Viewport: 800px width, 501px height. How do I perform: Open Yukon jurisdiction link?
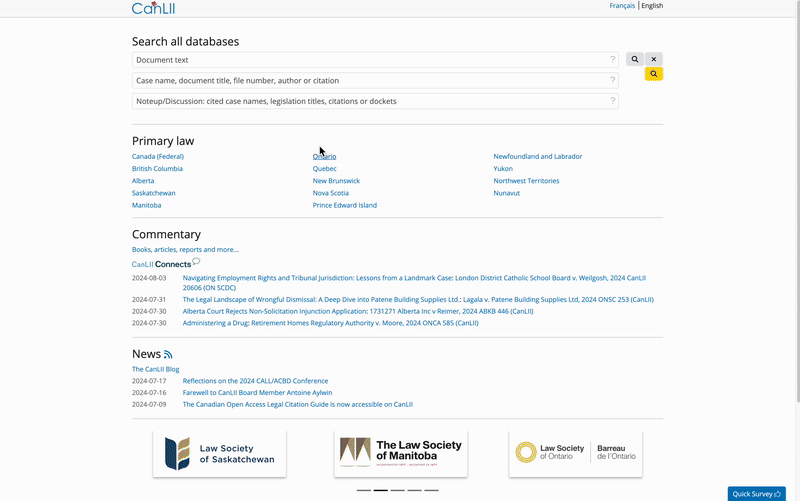pyautogui.click(x=503, y=169)
